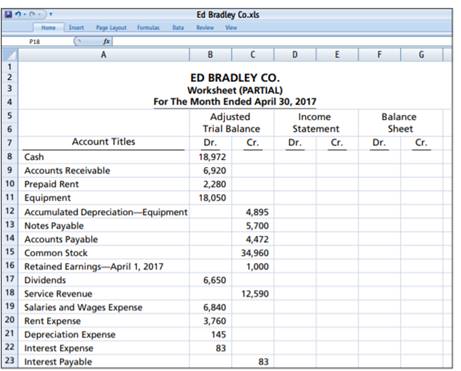The width and height of the screenshot is (461, 371).
Task: Select the 4,895 credit cell
Action: [x=253, y=212]
